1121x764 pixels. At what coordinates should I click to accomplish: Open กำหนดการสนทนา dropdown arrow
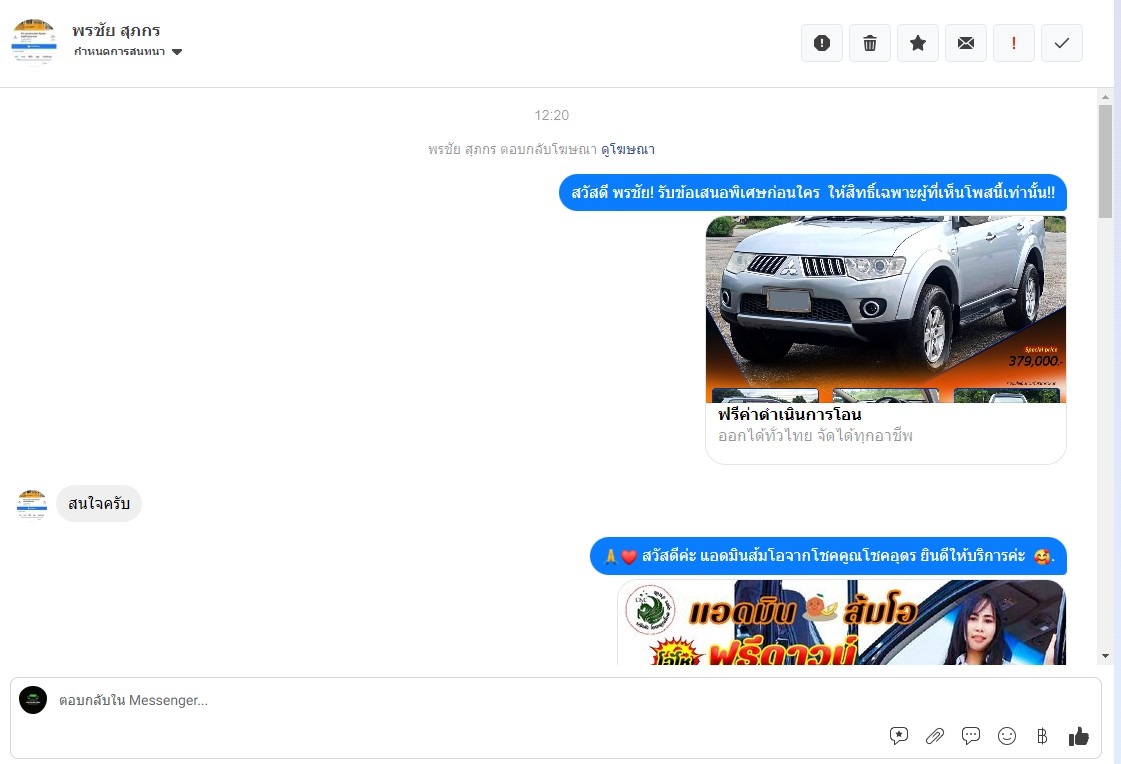pyautogui.click(x=177, y=51)
